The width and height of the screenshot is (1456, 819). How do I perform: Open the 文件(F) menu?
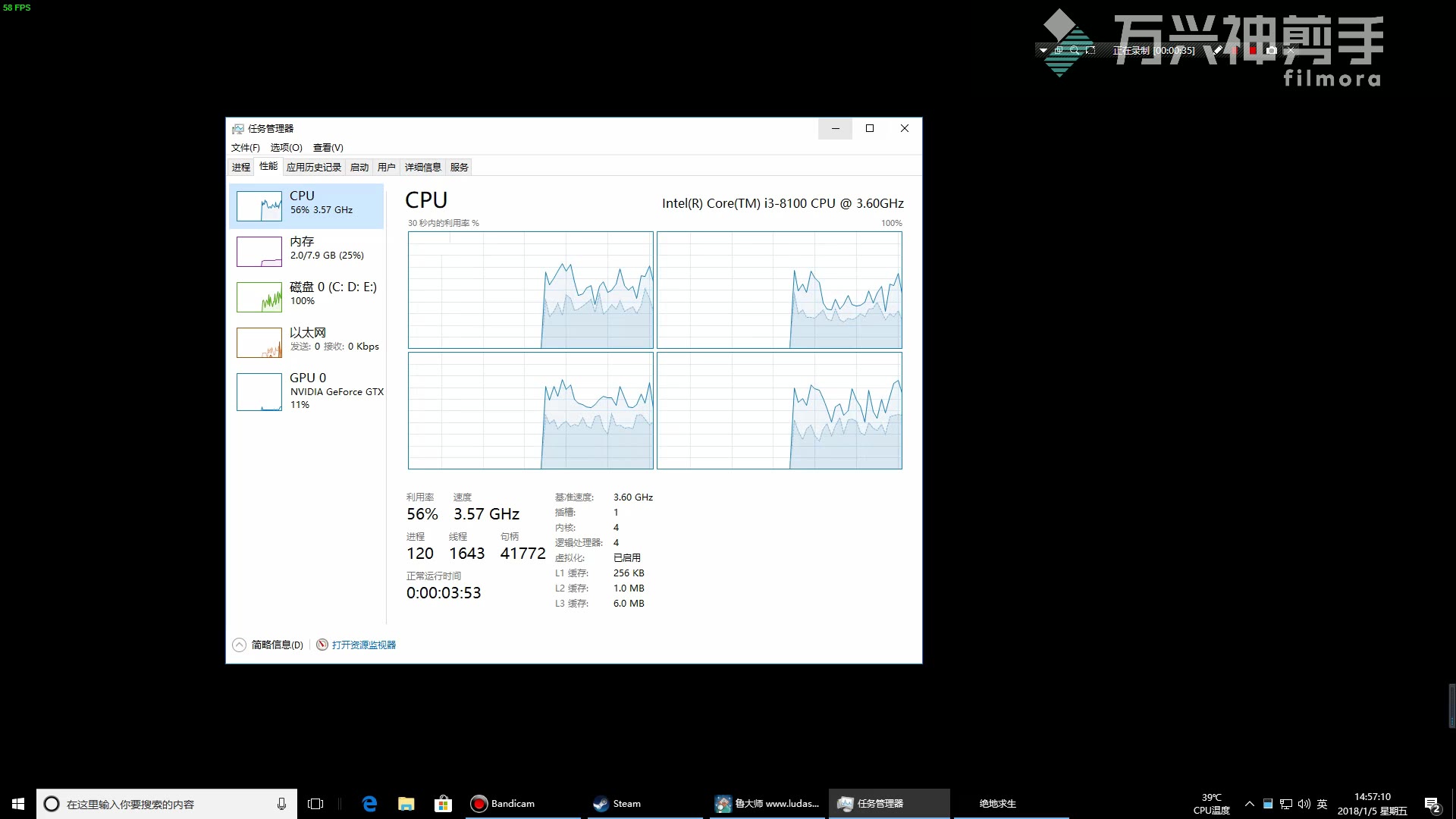245,148
